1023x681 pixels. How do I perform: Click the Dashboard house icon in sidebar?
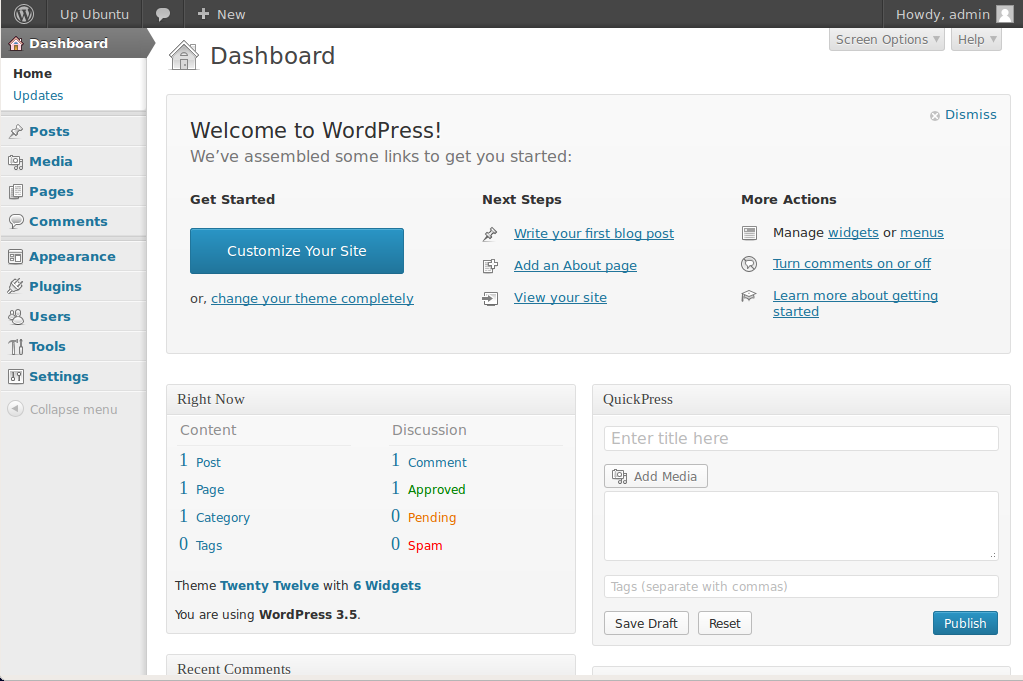16,44
